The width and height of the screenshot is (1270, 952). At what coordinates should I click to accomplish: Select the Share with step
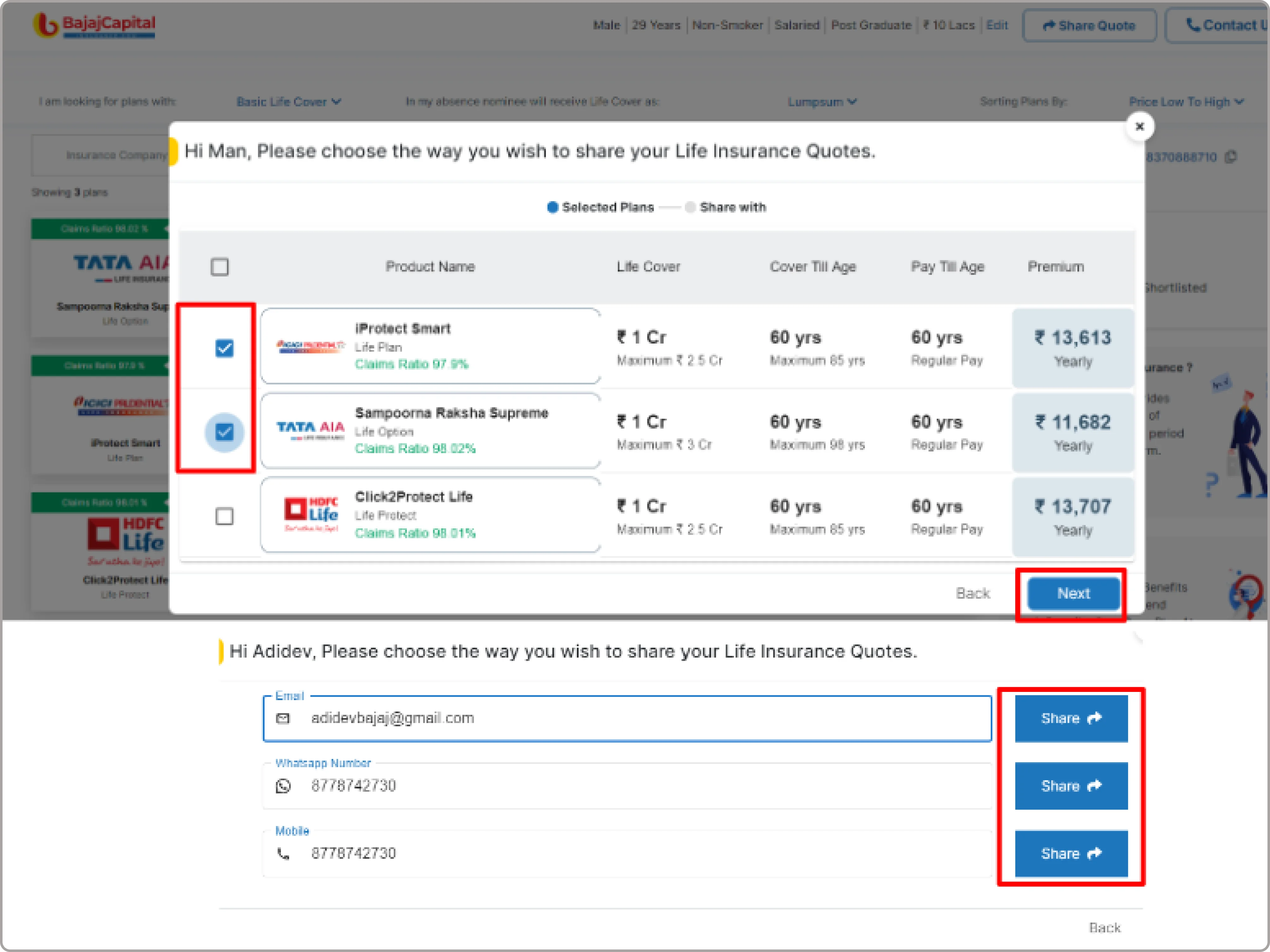point(726,207)
